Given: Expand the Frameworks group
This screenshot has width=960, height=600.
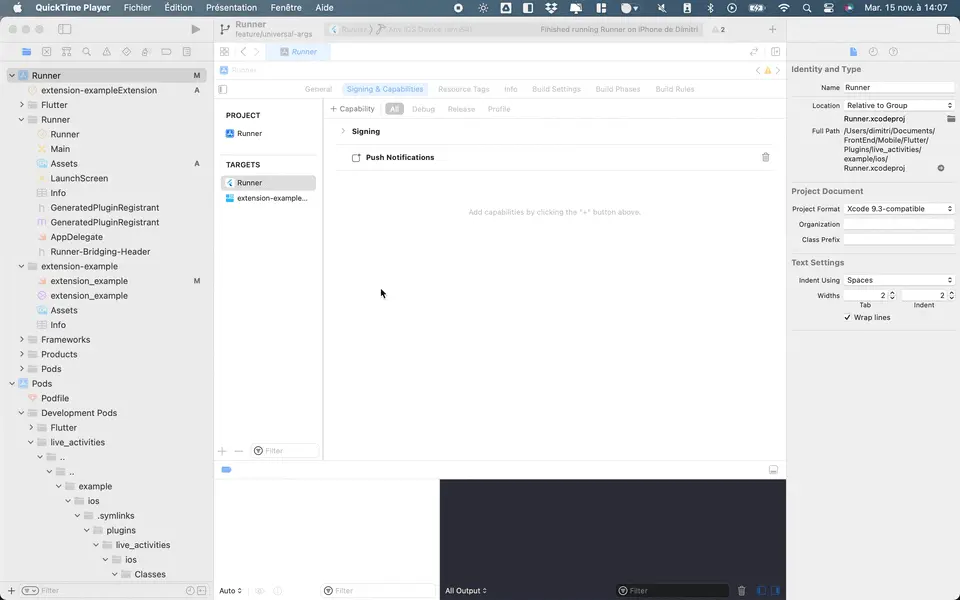Looking at the screenshot, I should (21, 340).
